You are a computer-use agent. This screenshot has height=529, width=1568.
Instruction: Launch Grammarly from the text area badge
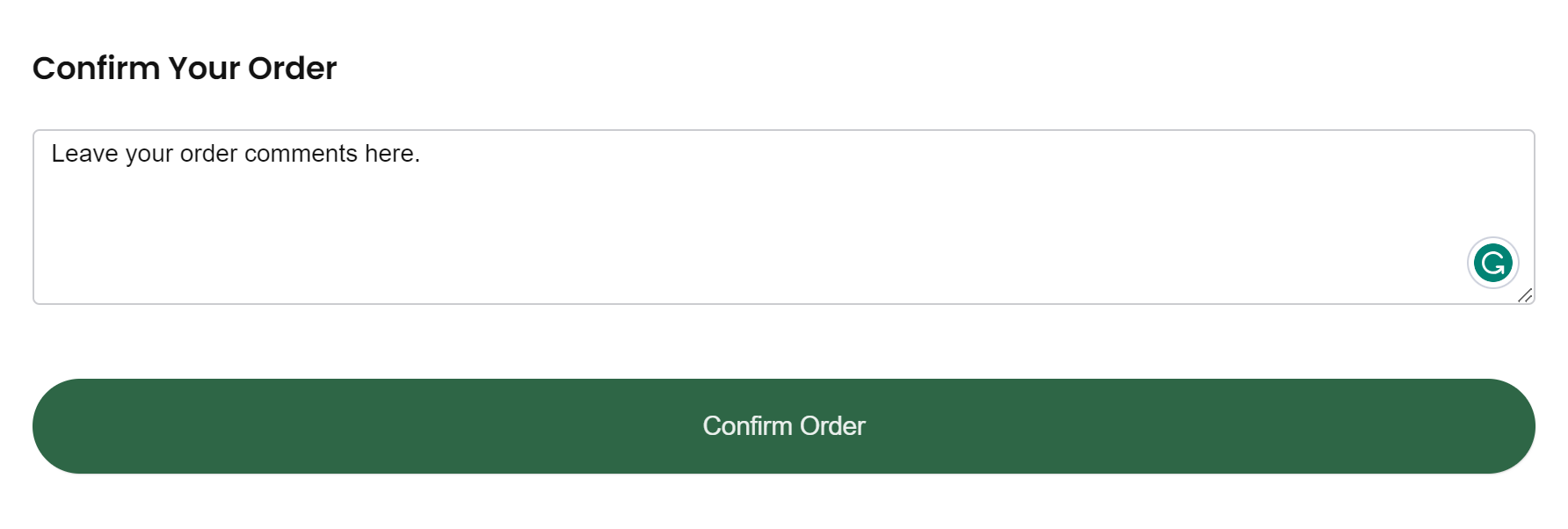[x=1492, y=263]
